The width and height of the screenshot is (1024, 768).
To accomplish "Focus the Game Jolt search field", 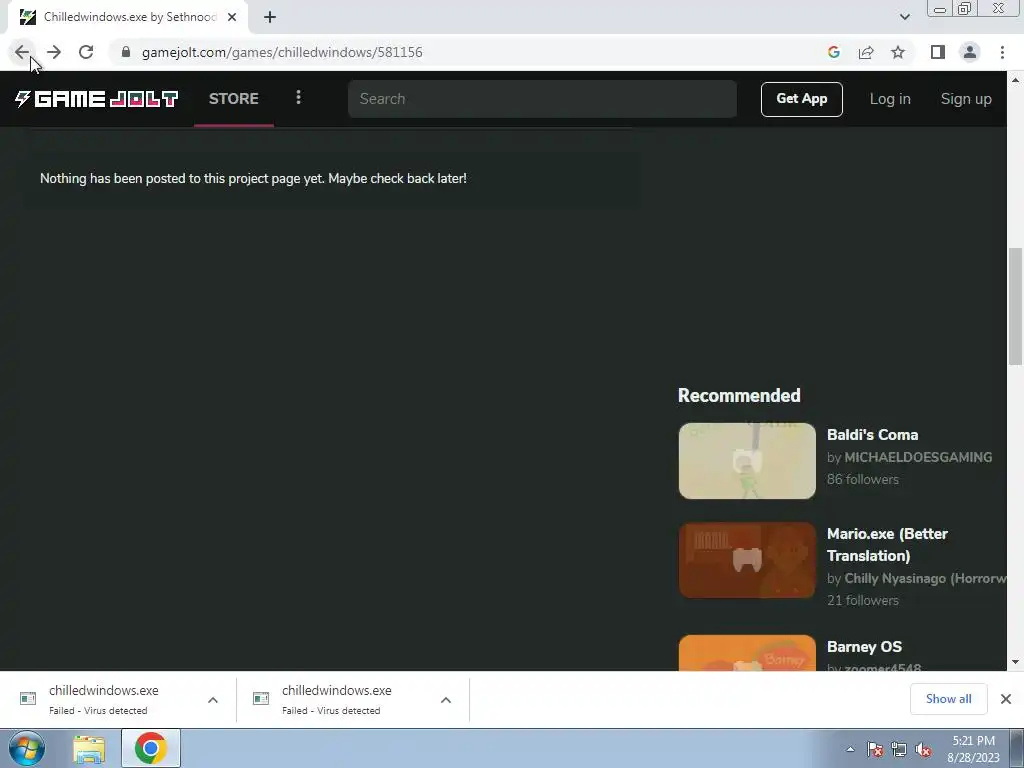I will point(542,99).
